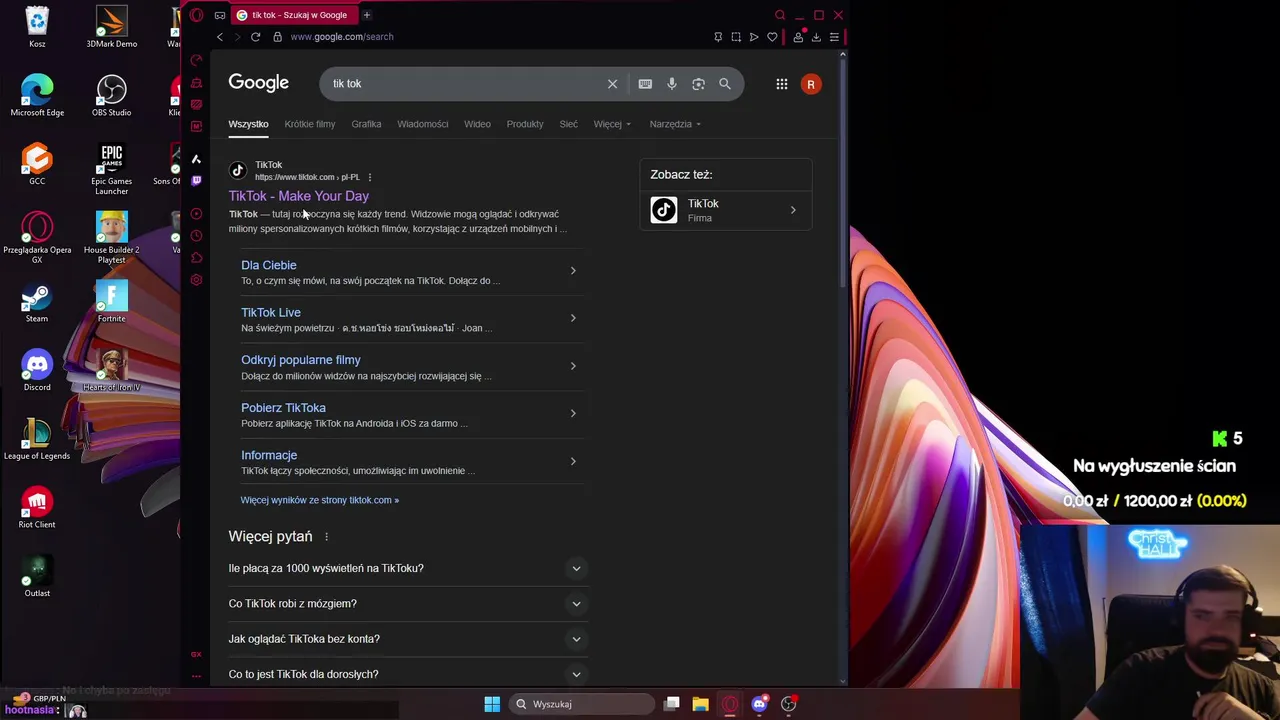Viewport: 1280px width, 720px height.
Task: Open the Opera account profile icon
Action: (x=798, y=37)
